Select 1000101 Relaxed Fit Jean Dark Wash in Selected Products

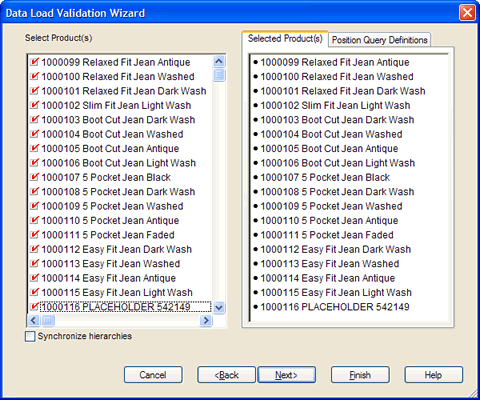click(339, 91)
